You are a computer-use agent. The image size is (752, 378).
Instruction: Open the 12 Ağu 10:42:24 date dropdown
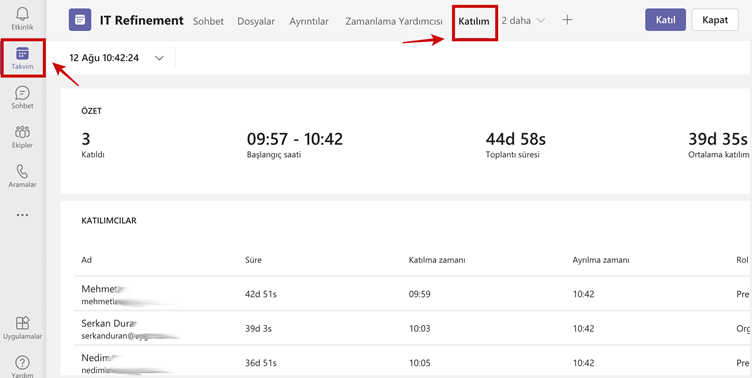coord(117,58)
